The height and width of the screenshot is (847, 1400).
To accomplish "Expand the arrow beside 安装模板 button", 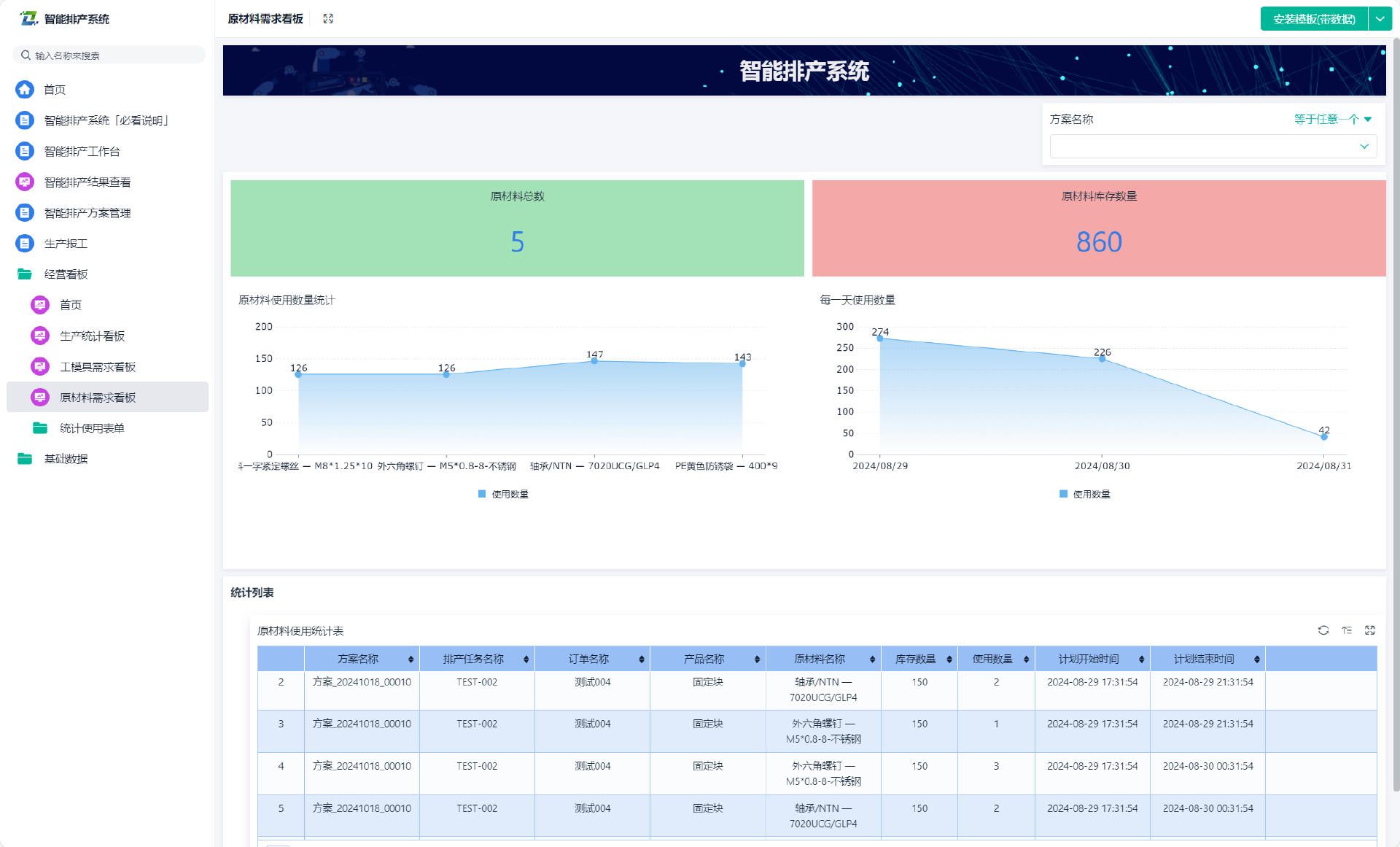I will pos(1380,19).
